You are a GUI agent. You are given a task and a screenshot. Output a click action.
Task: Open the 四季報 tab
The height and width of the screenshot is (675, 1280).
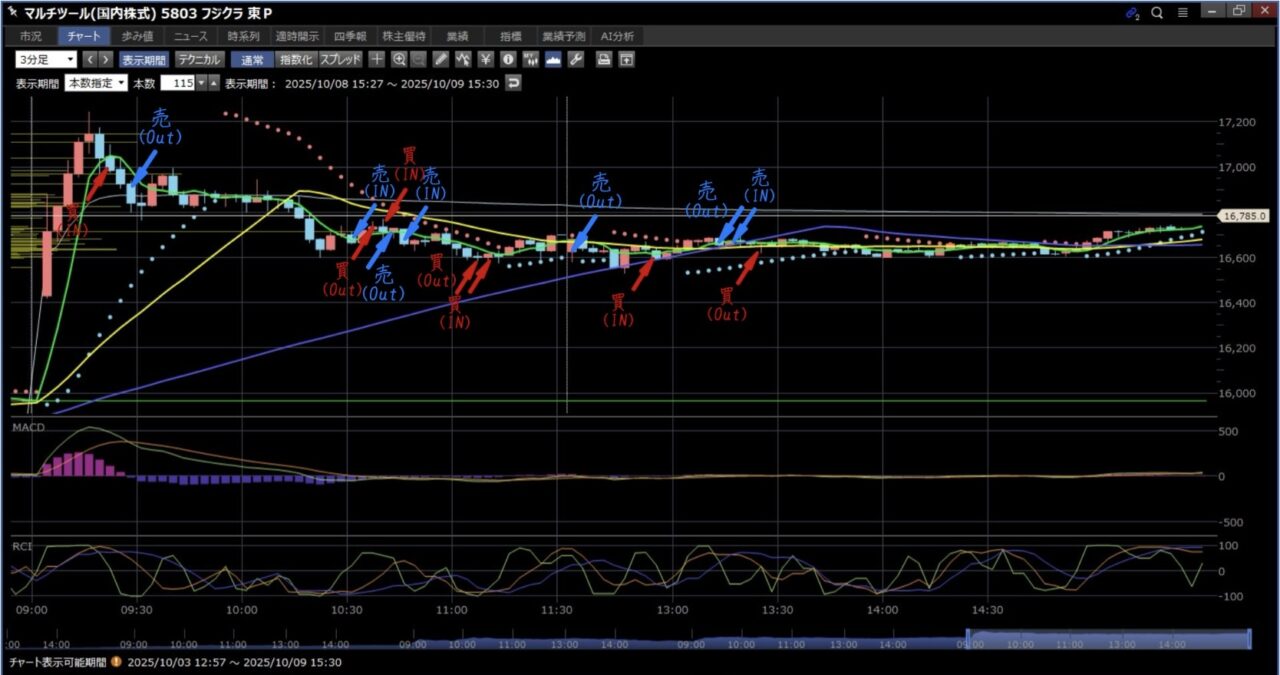350,36
